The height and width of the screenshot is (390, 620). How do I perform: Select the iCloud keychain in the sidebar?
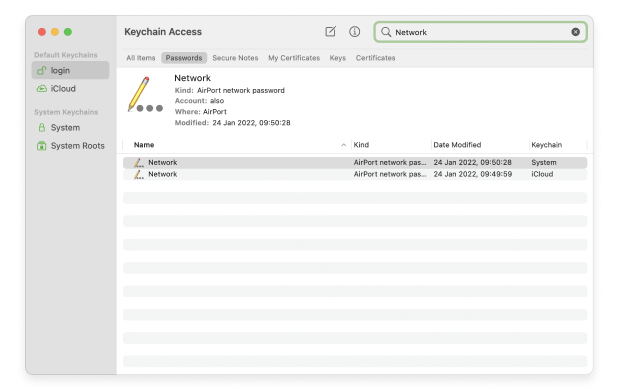point(70,89)
